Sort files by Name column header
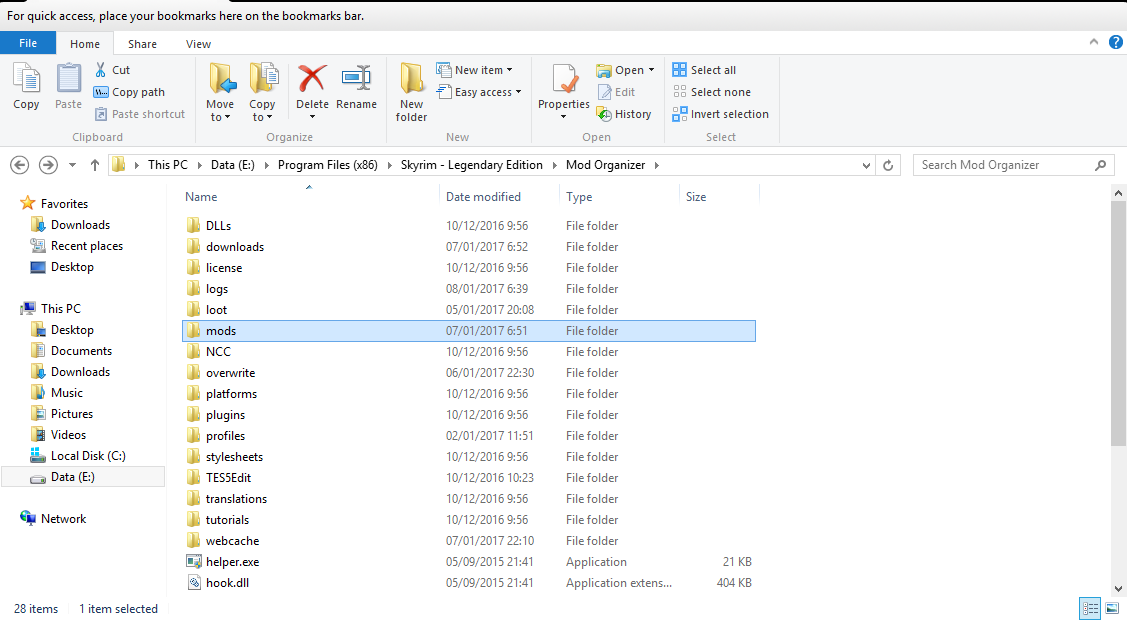1127x640 pixels. [201, 196]
